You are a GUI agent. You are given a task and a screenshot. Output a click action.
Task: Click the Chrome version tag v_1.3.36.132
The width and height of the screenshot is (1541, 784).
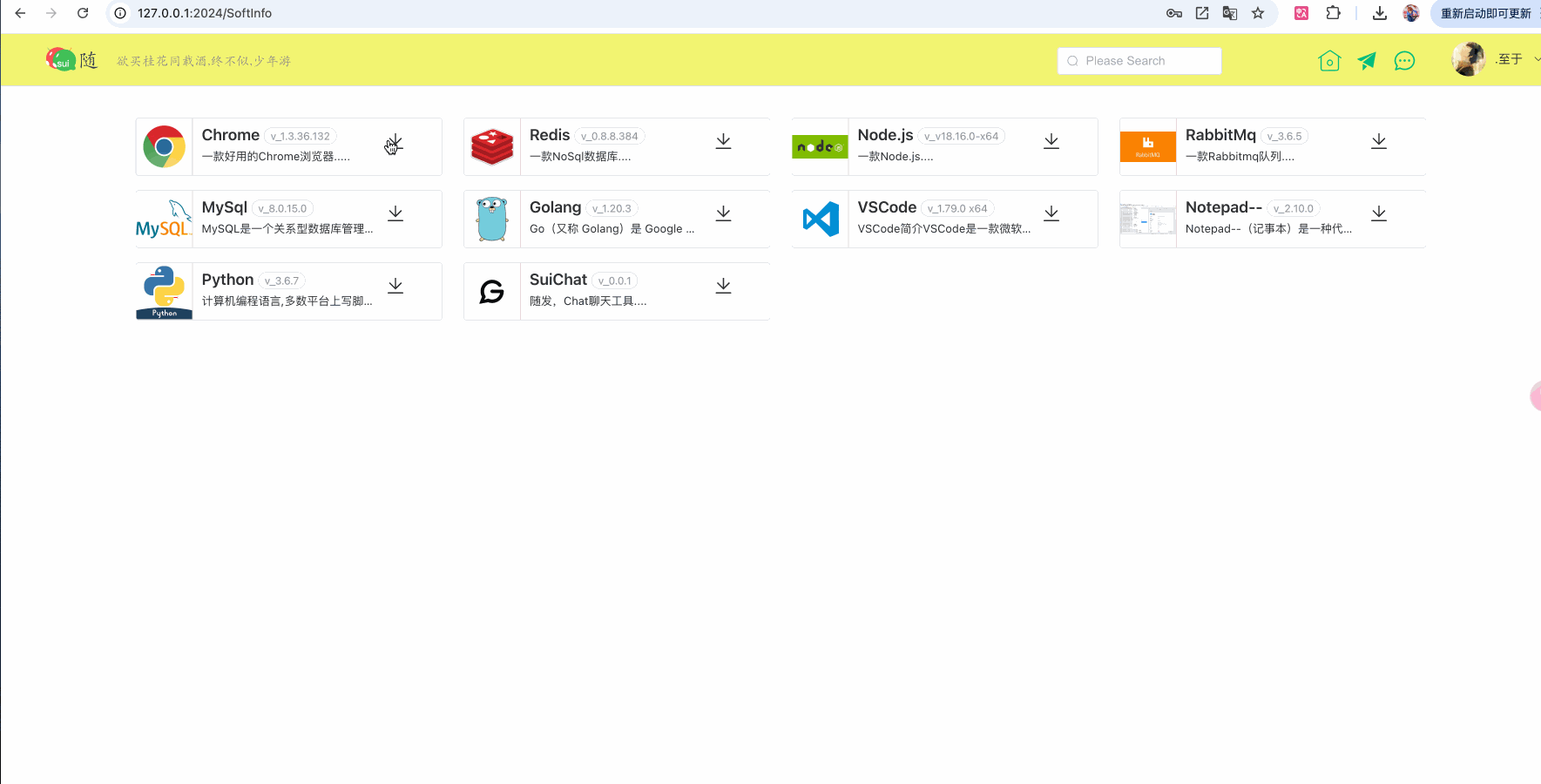(301, 137)
